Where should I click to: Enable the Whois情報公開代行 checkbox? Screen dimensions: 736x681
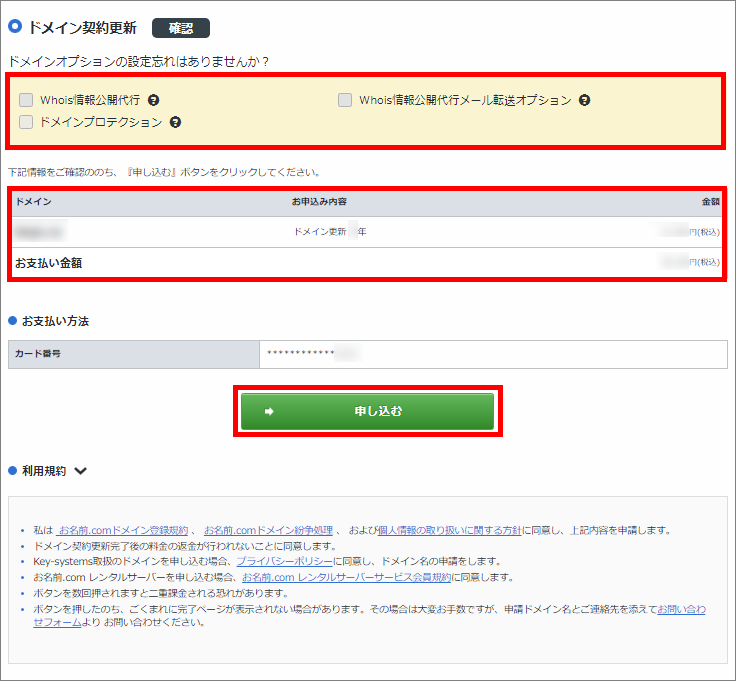(26, 100)
